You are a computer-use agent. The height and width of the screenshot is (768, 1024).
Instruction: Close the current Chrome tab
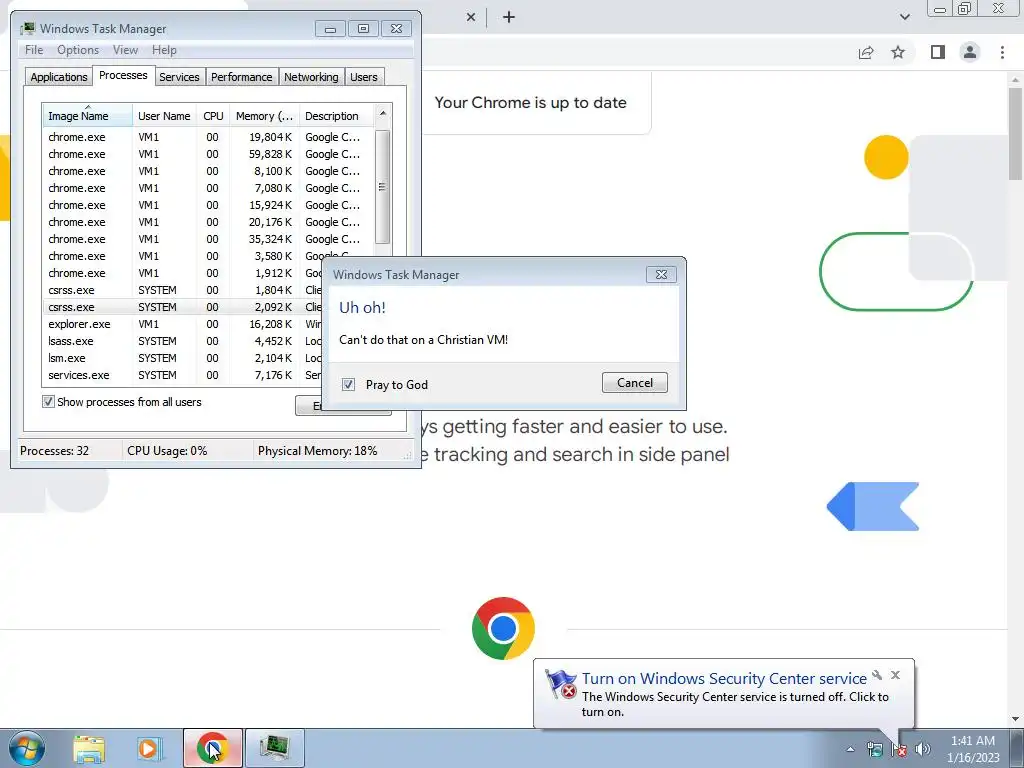(x=471, y=17)
